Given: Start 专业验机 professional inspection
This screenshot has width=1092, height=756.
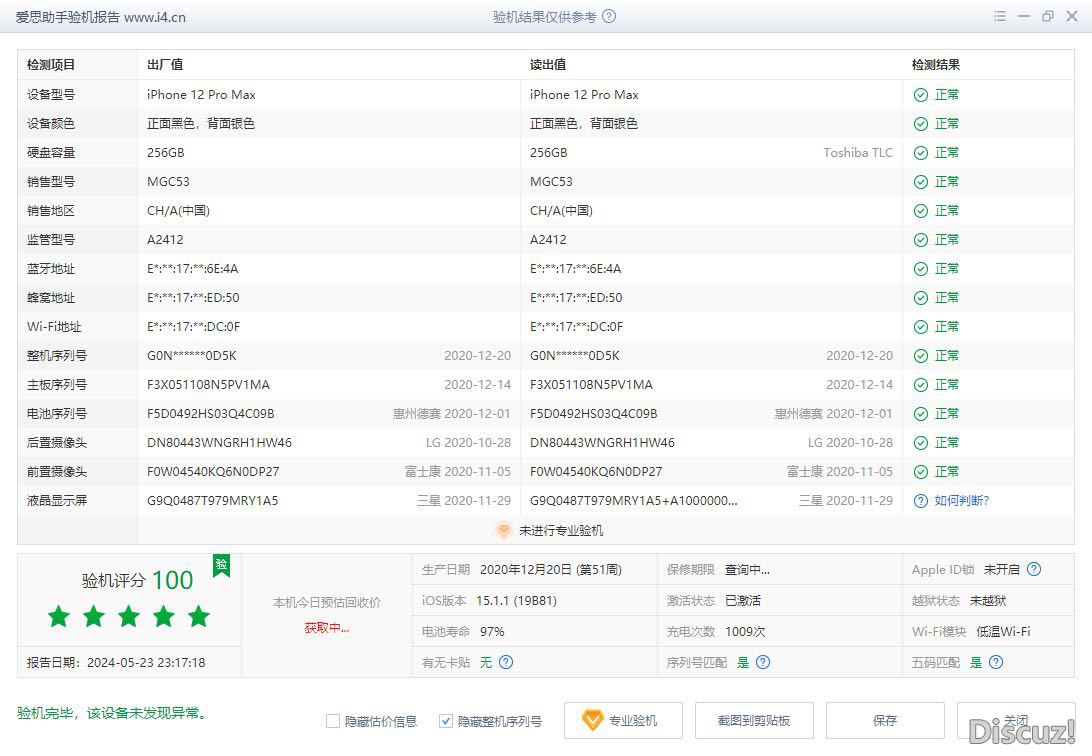Looking at the screenshot, I should tap(623, 720).
